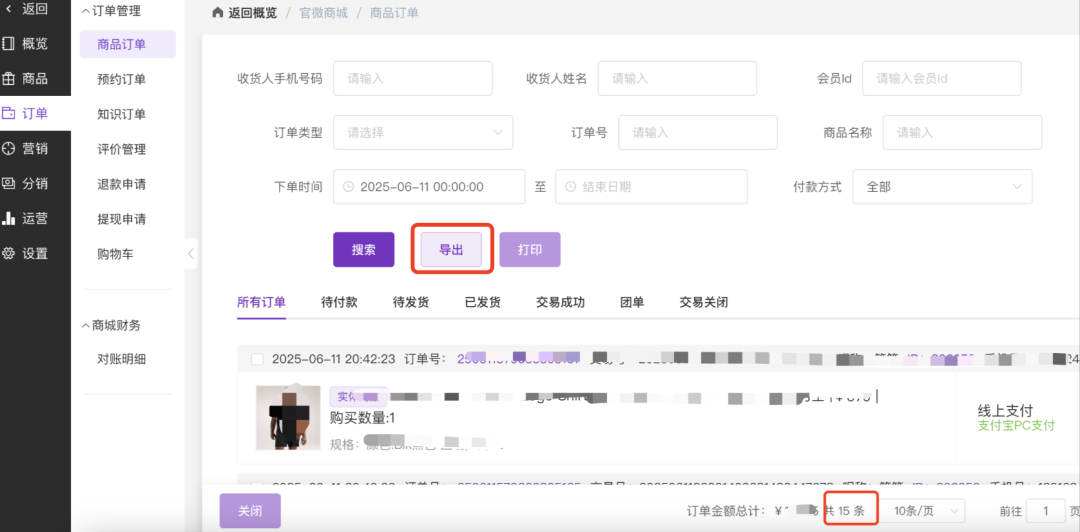The height and width of the screenshot is (532, 1080).
Task: Open 商品 products icon in sidebar
Action: (x=9, y=78)
